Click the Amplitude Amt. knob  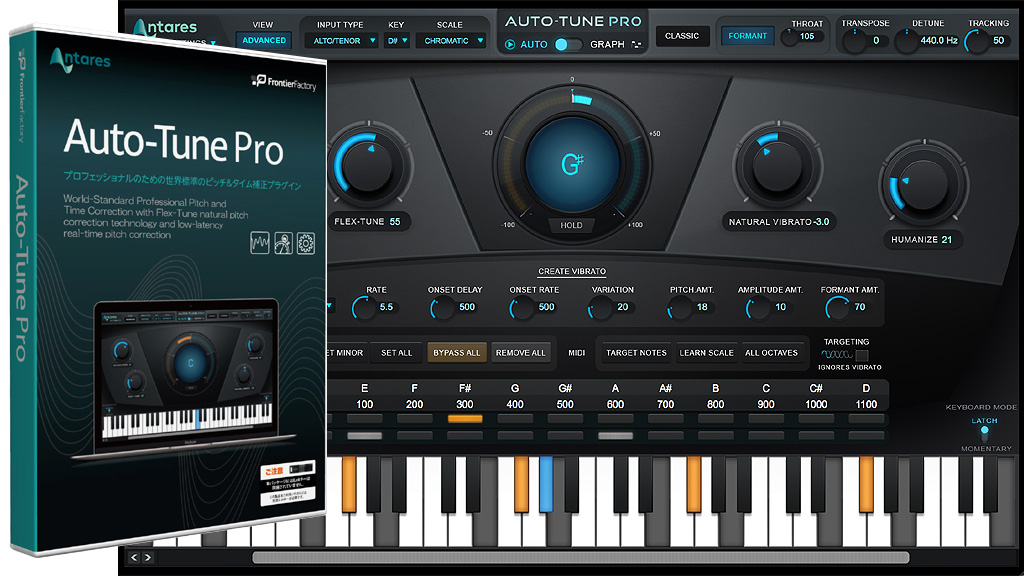point(758,308)
